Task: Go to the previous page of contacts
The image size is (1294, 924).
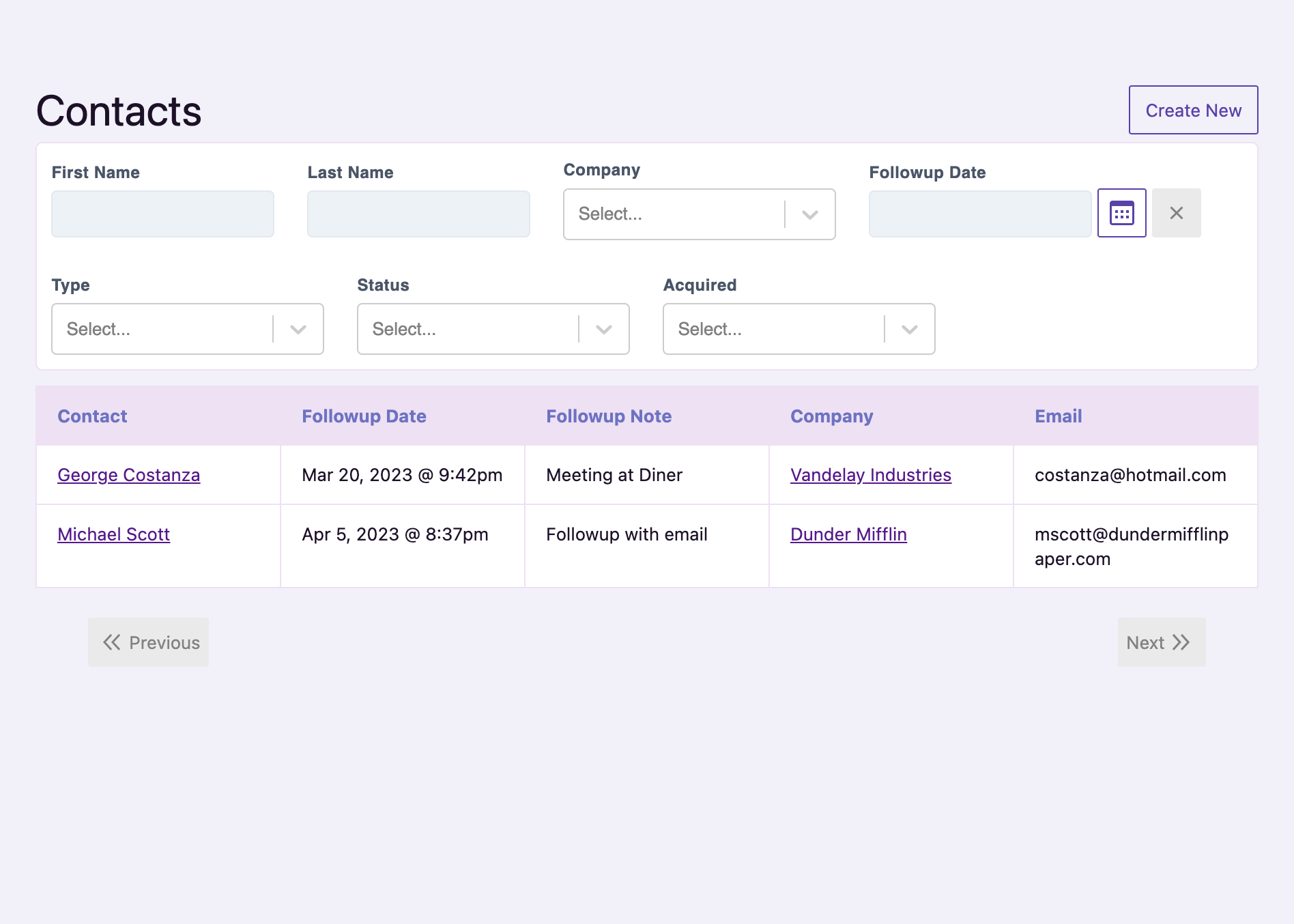Action: click(x=148, y=642)
